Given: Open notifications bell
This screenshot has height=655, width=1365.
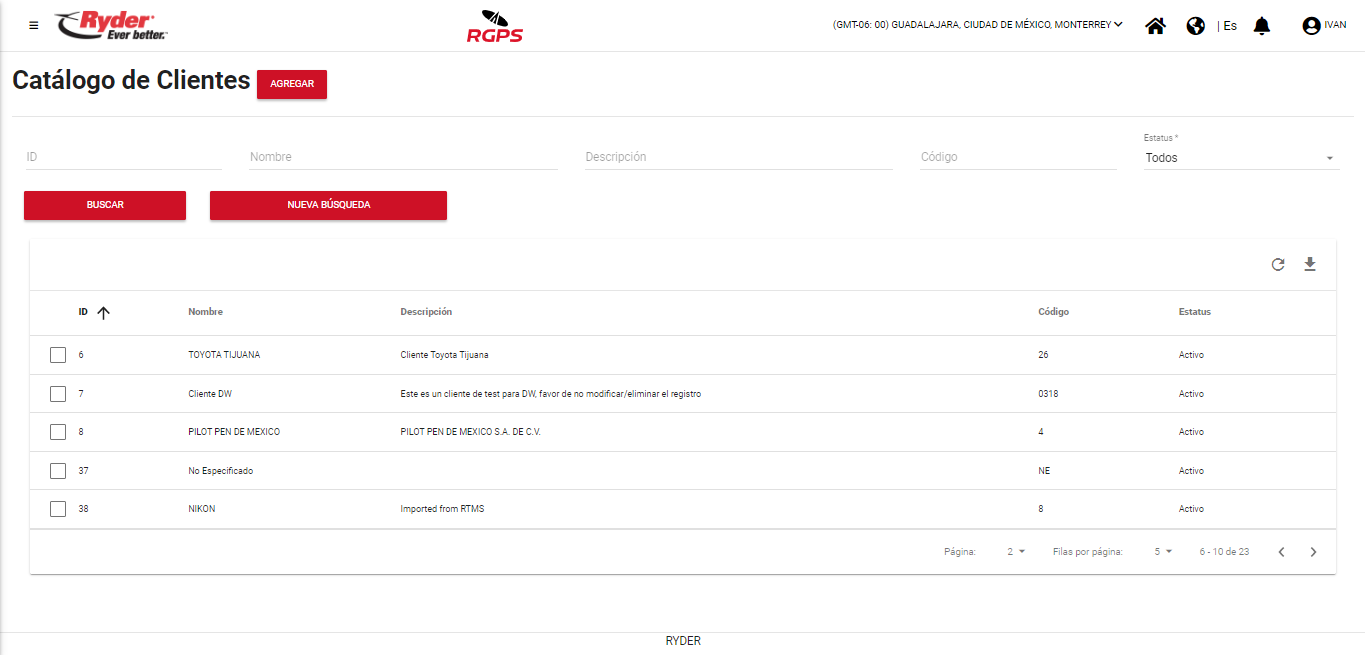Looking at the screenshot, I should point(1262,26).
